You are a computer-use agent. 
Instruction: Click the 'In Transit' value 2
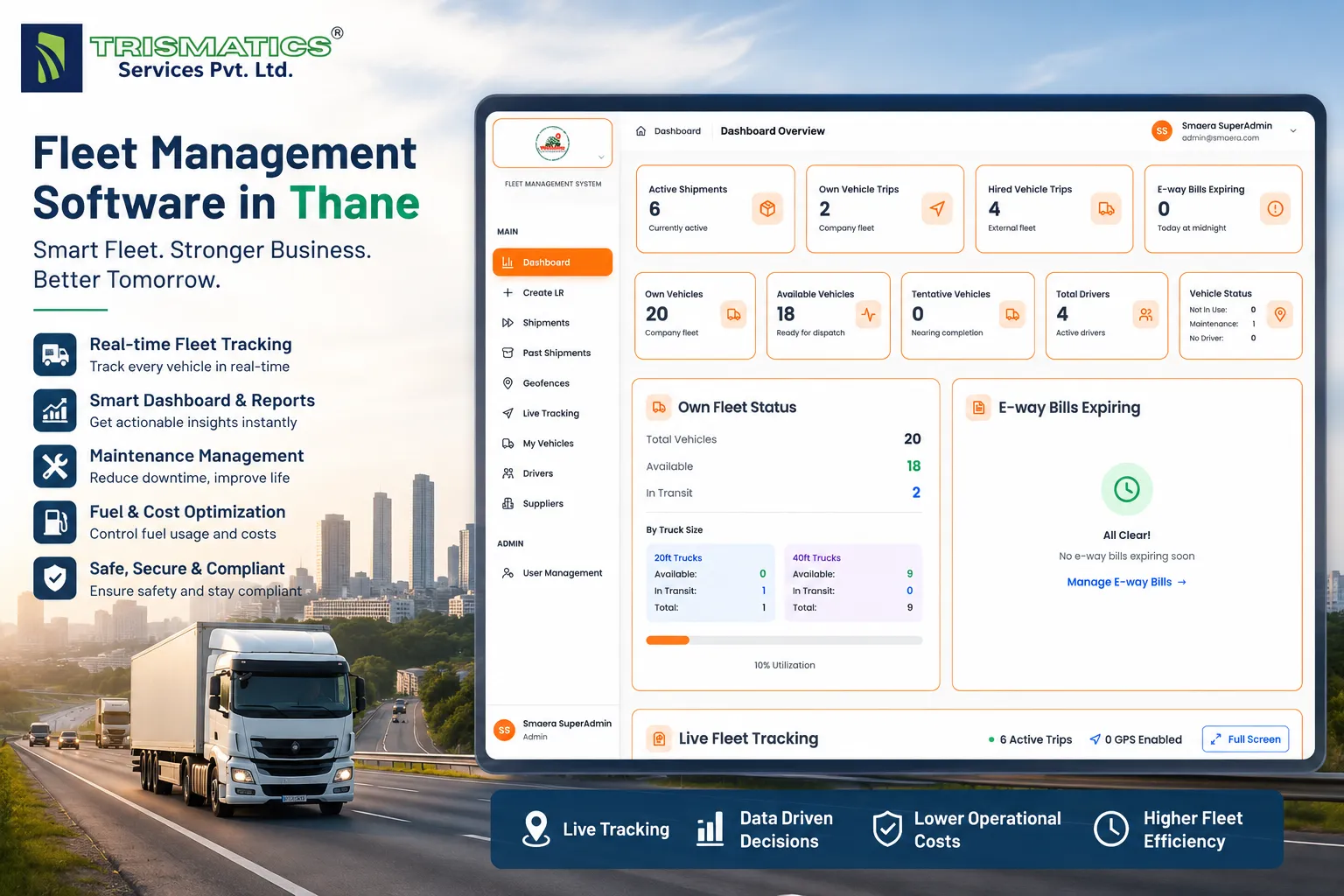point(916,493)
